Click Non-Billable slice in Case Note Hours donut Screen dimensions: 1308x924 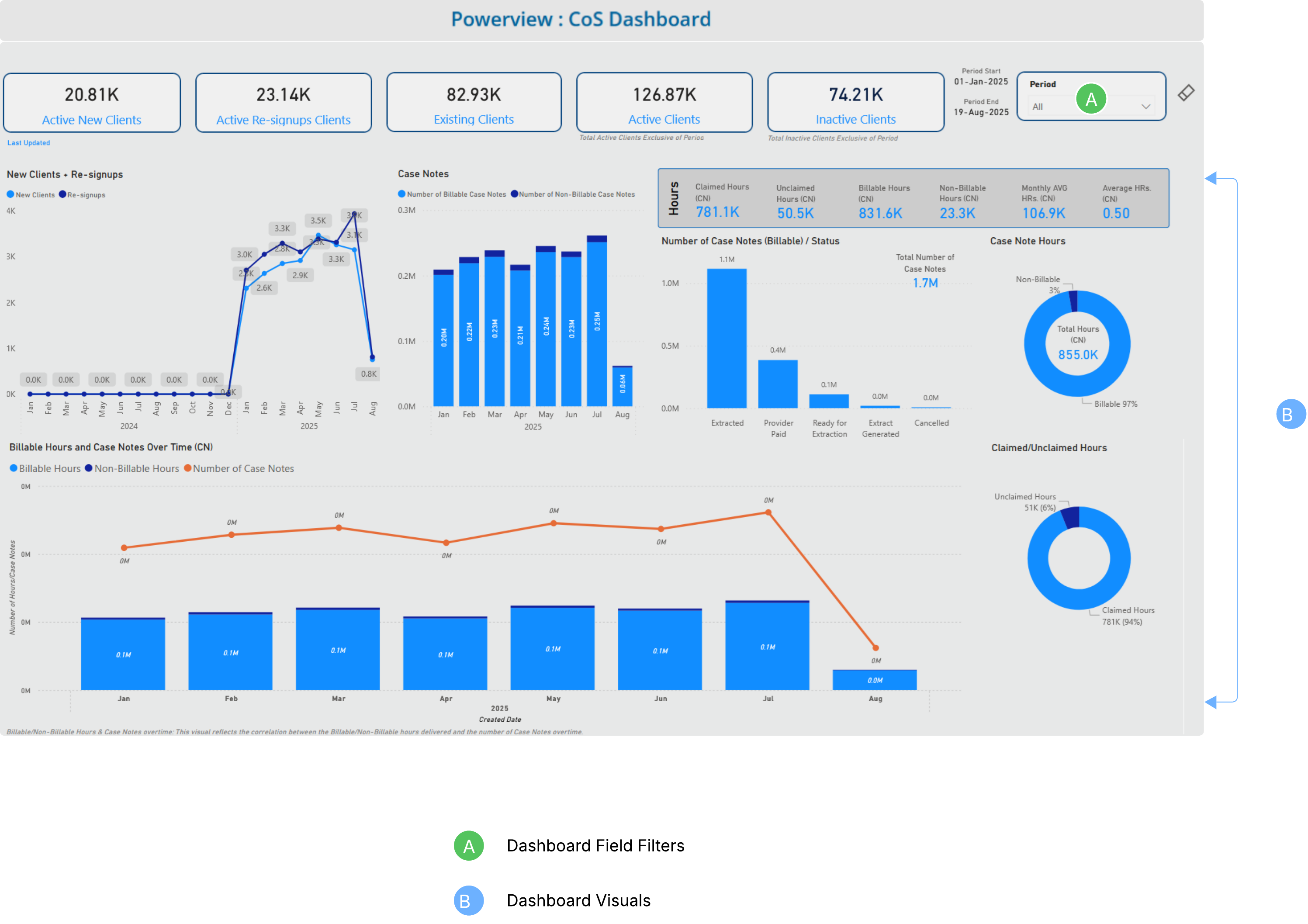point(1073,301)
